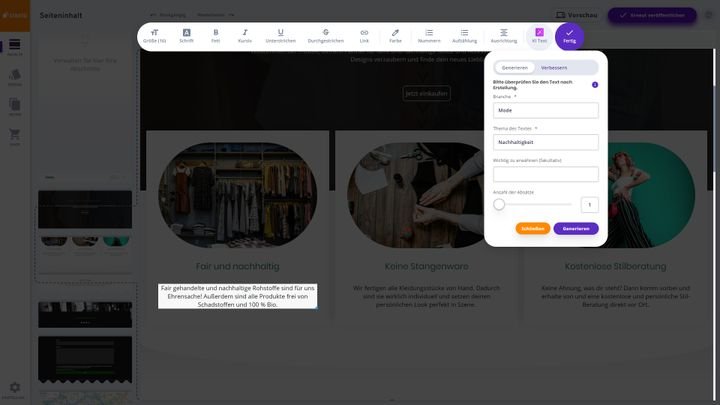720x405 pixels.
Task: Click the orange Schließen button
Action: click(533, 228)
